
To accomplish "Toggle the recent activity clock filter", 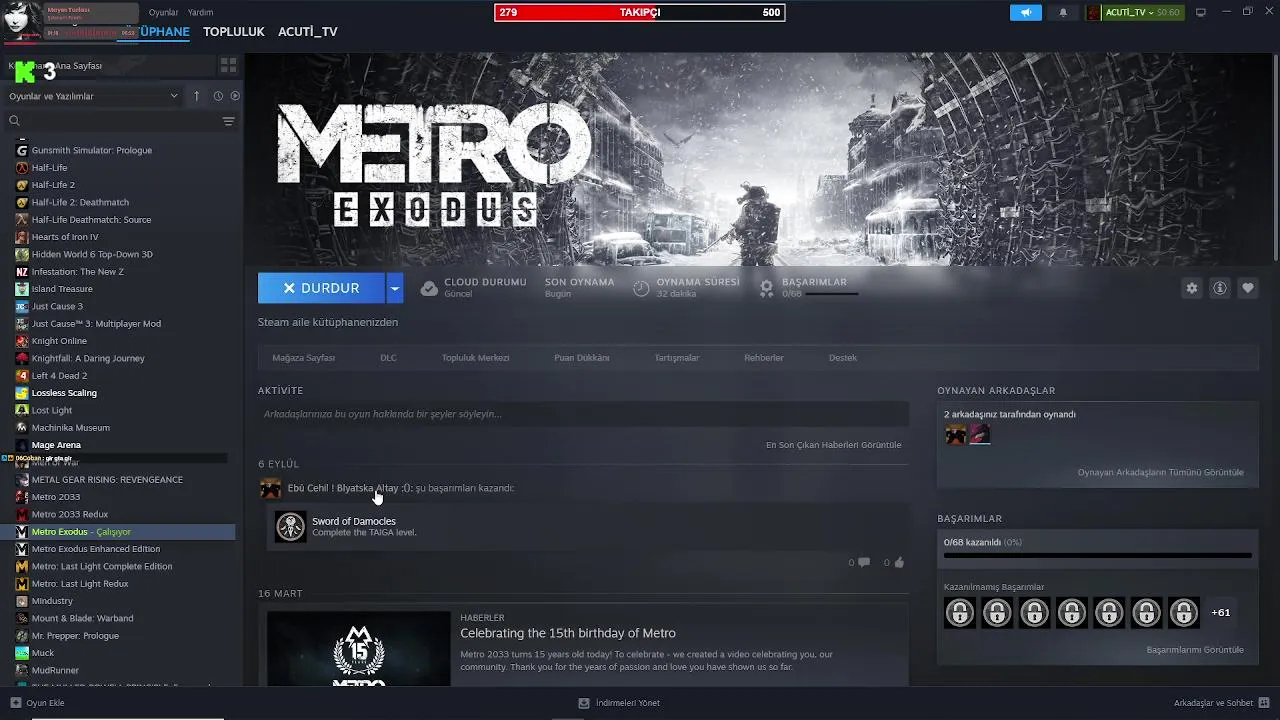I will pos(218,96).
